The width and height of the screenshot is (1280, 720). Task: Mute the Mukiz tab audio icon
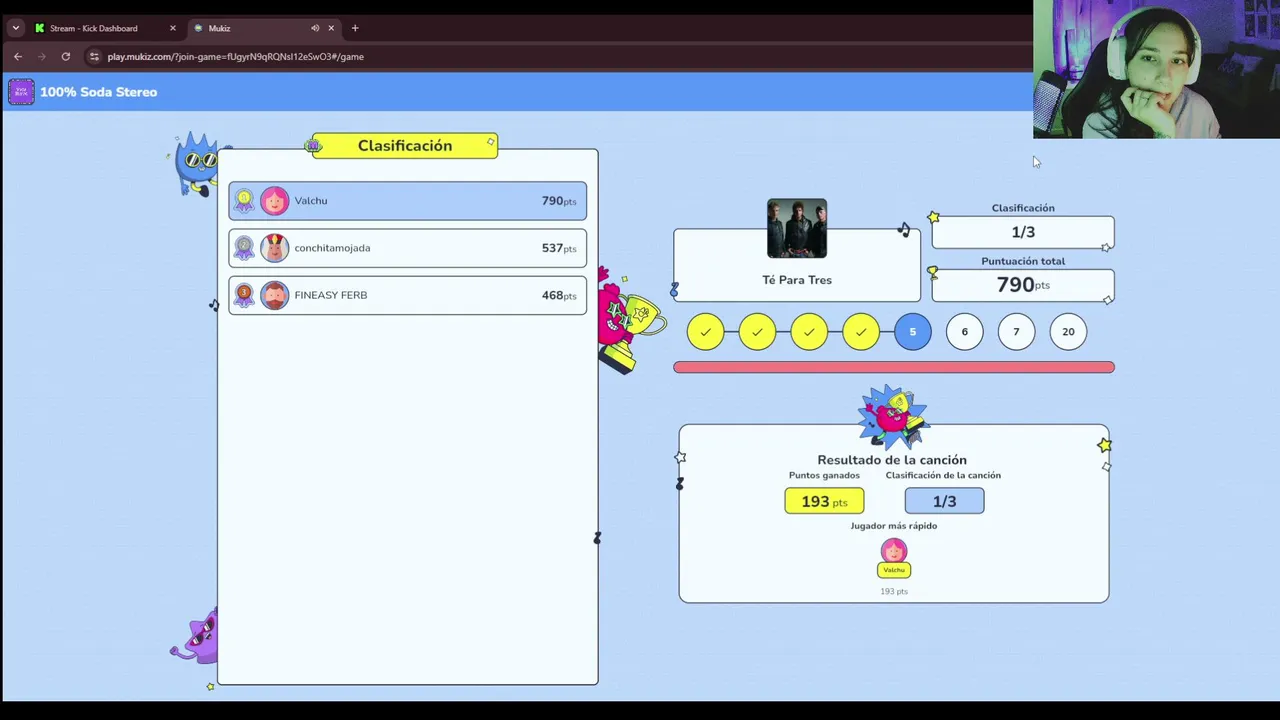(x=315, y=28)
